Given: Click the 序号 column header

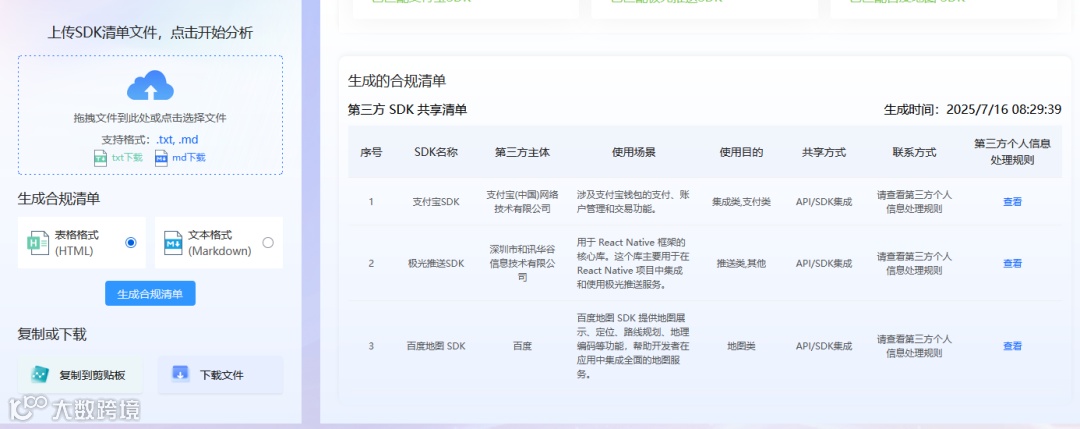Looking at the screenshot, I should pyautogui.click(x=371, y=152).
